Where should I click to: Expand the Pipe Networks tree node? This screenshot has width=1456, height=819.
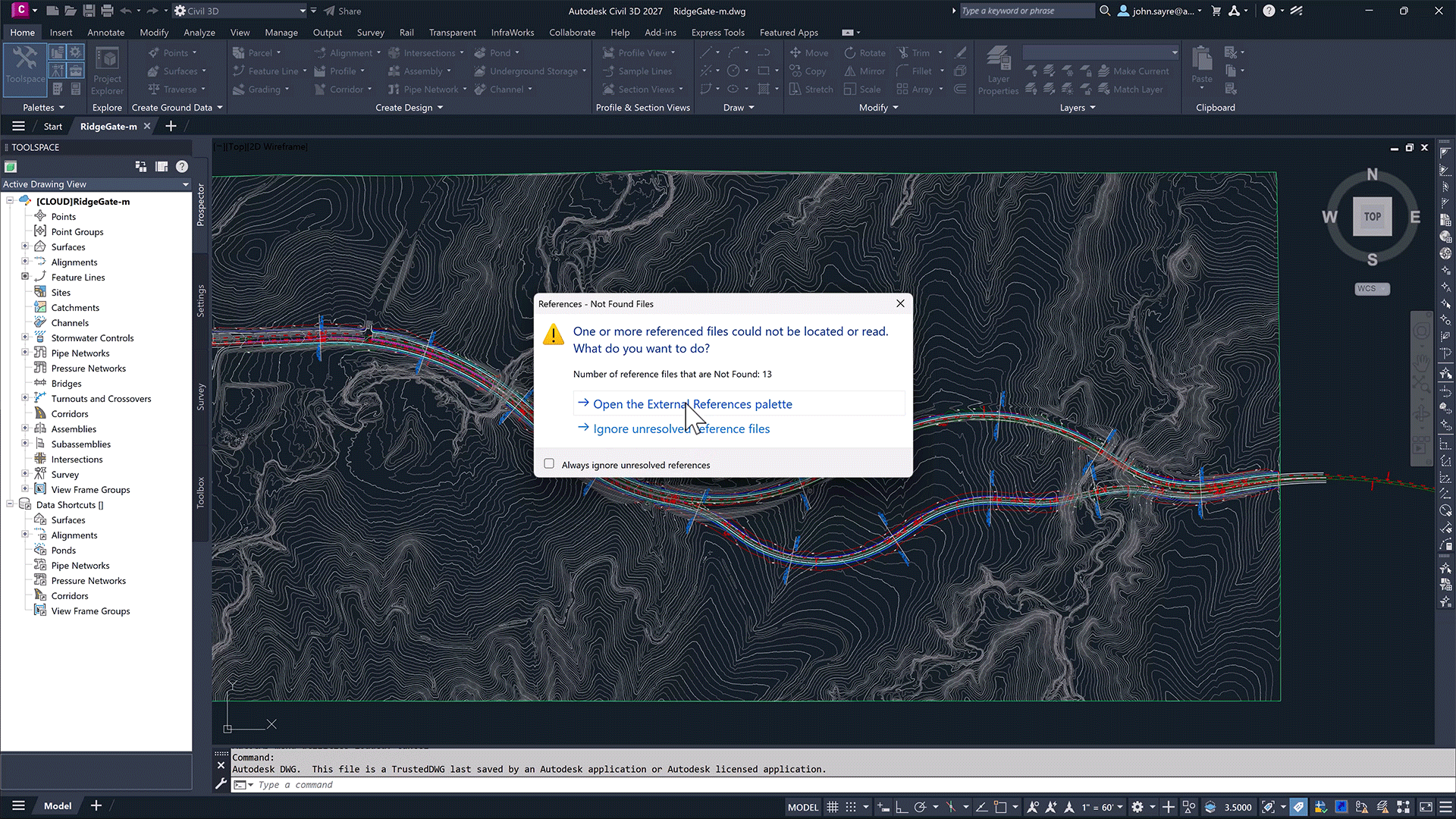tap(25, 353)
